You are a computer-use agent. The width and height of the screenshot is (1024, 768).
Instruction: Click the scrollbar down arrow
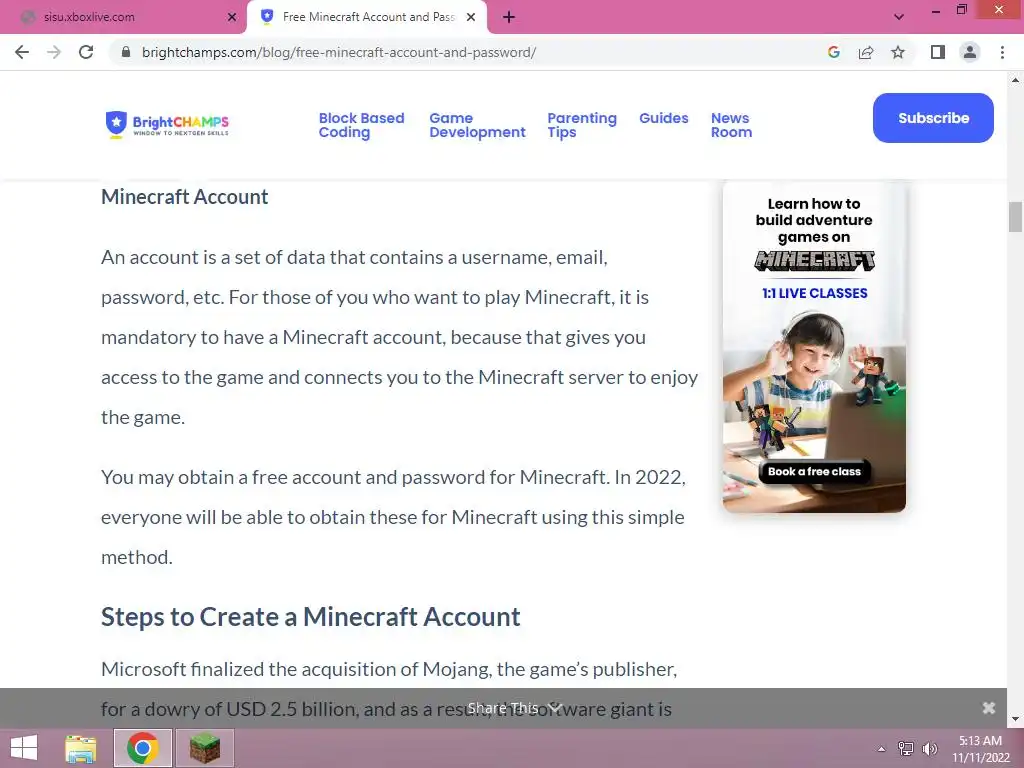coord(1015,719)
